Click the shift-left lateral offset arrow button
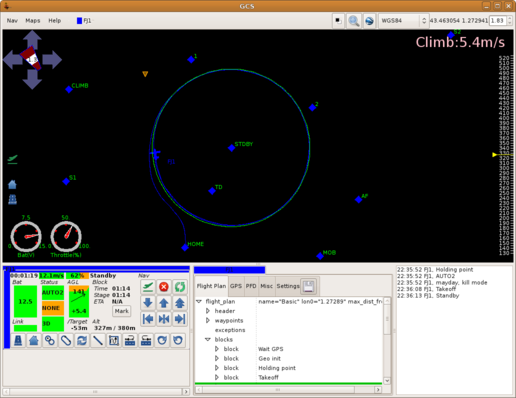Screen dimensions: 516x398 (148, 319)
